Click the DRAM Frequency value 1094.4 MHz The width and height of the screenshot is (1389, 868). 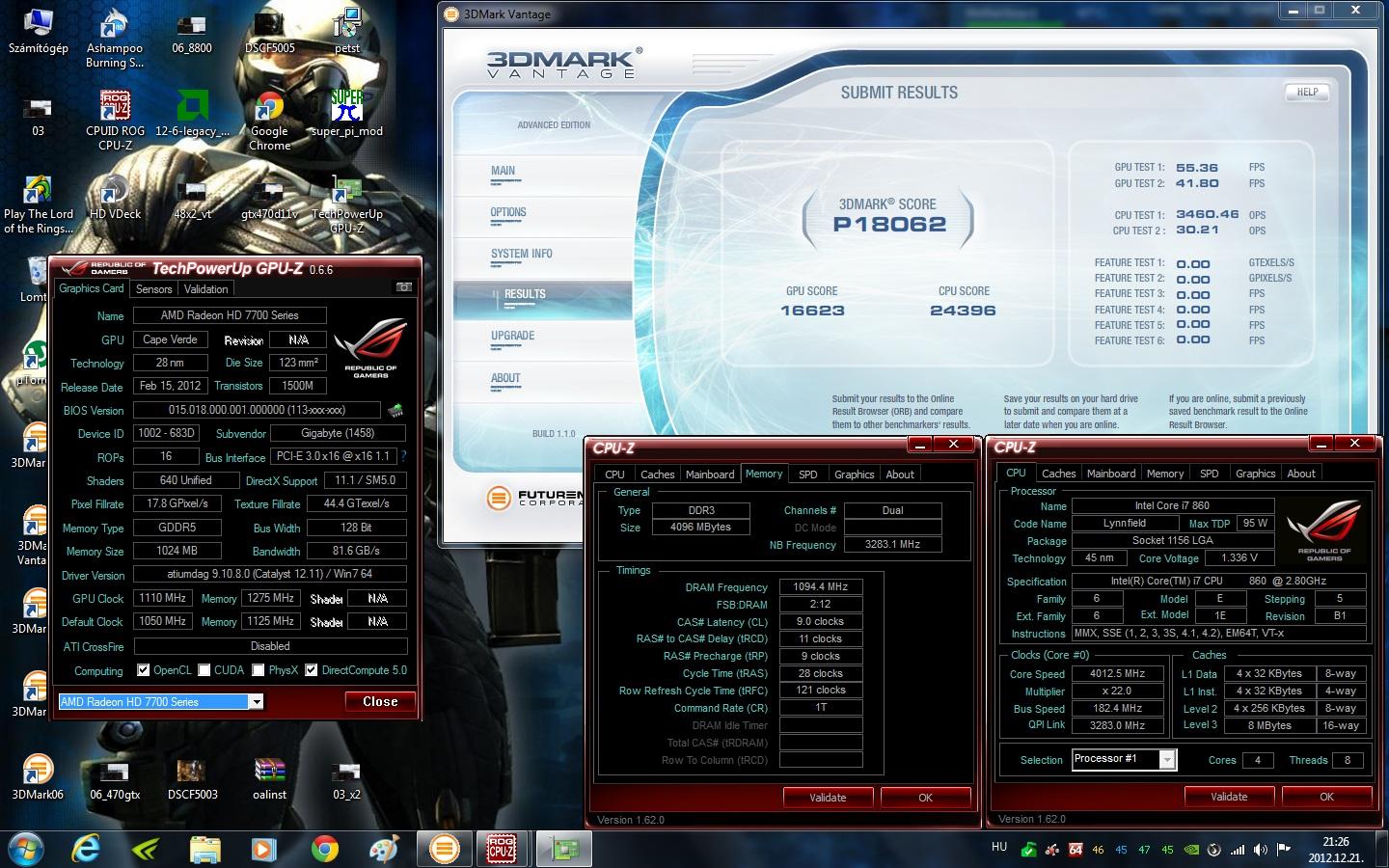tap(820, 586)
